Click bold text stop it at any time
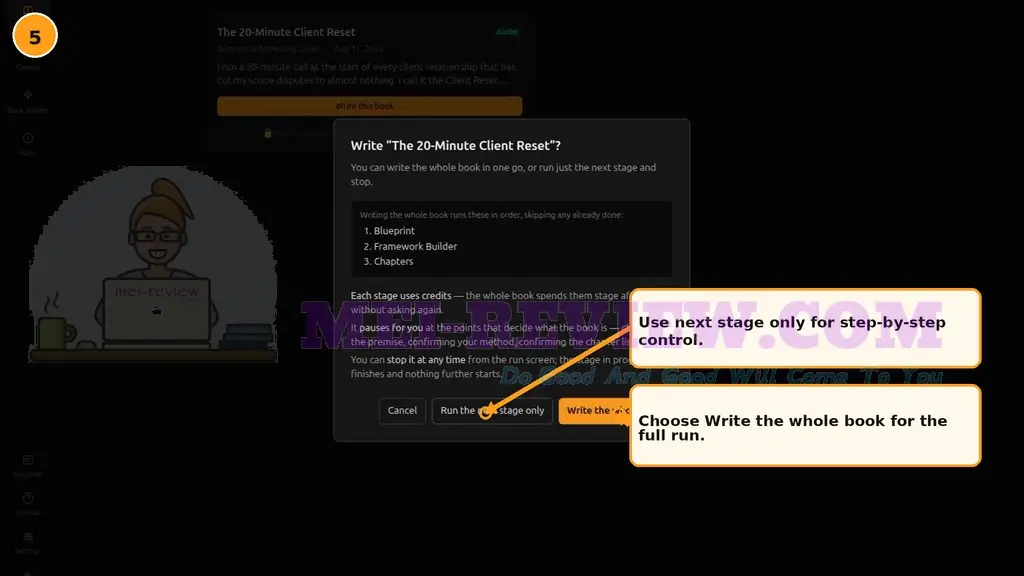The height and width of the screenshot is (576, 1024). (x=426, y=360)
